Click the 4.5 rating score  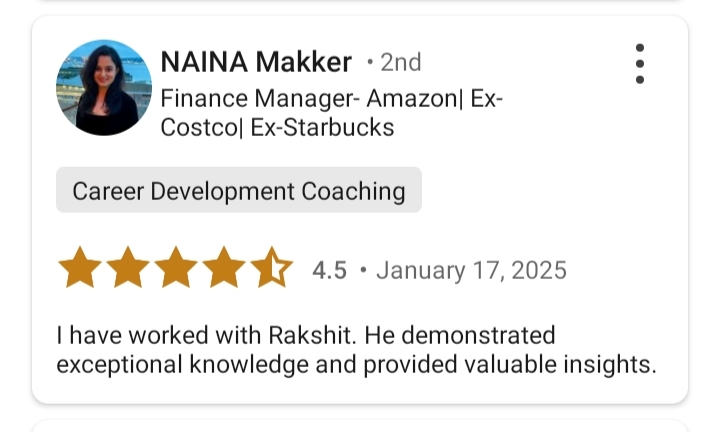click(x=329, y=270)
